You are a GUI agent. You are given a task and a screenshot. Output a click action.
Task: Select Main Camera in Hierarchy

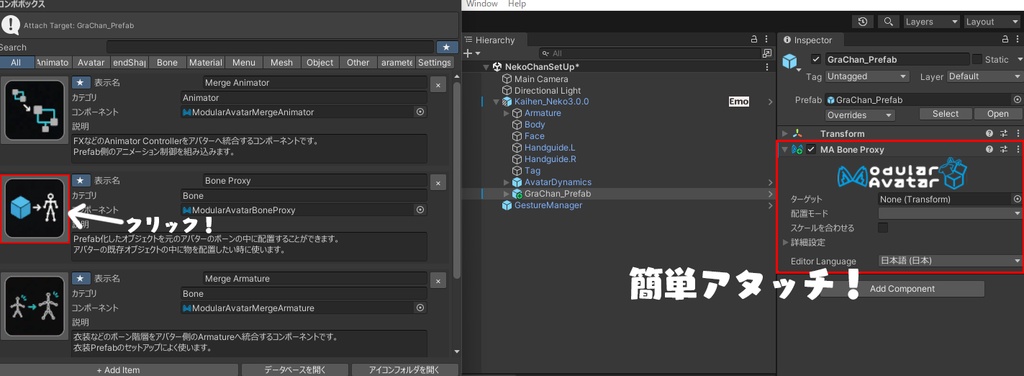(x=541, y=79)
